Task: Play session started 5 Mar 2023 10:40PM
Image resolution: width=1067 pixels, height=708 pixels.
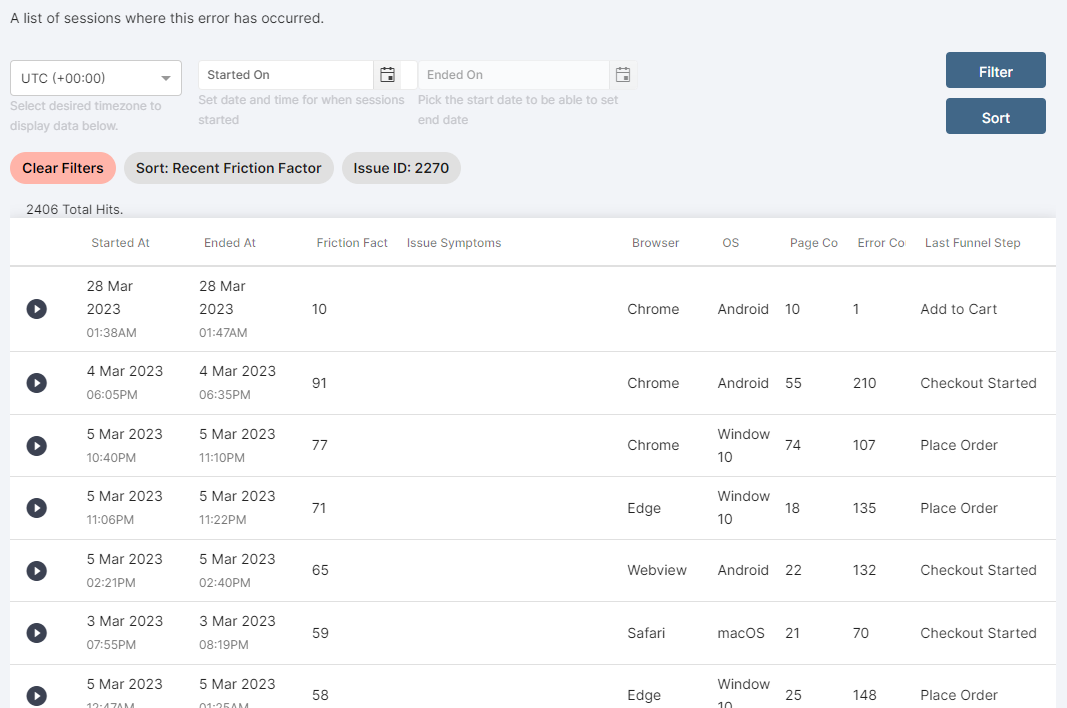Action: 37,446
